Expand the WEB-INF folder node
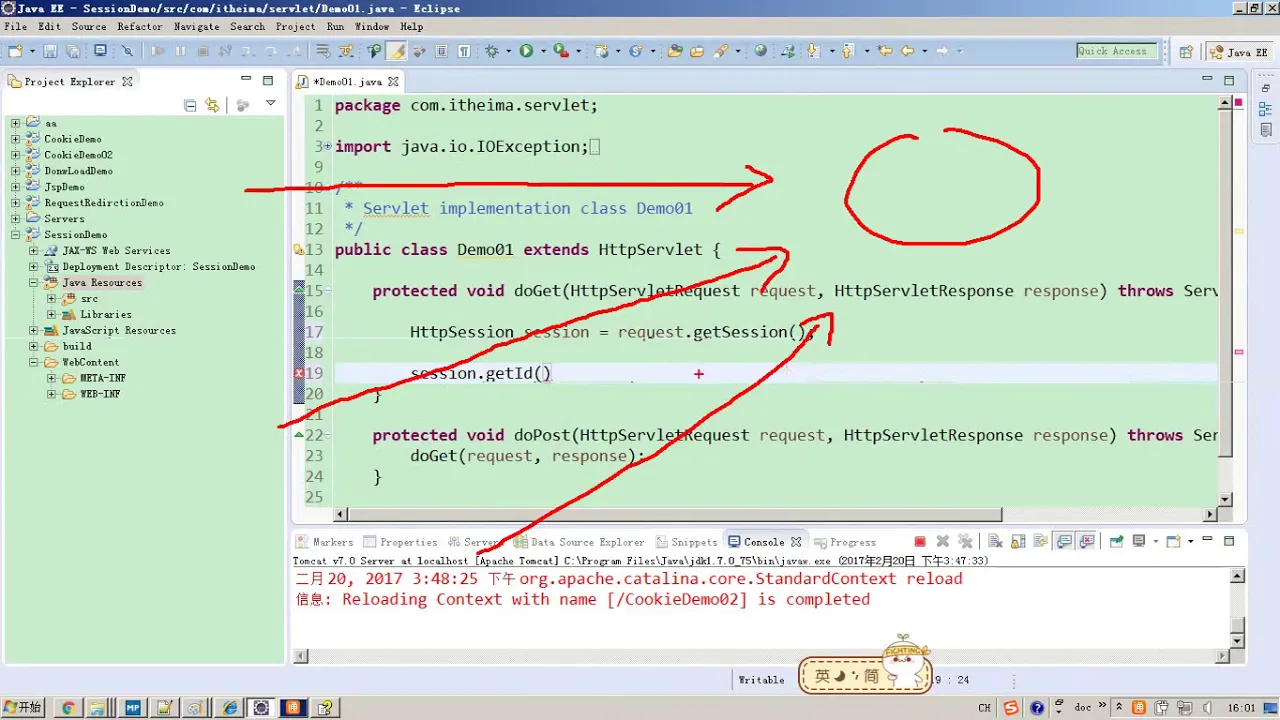The width and height of the screenshot is (1280, 720). [x=52, y=394]
